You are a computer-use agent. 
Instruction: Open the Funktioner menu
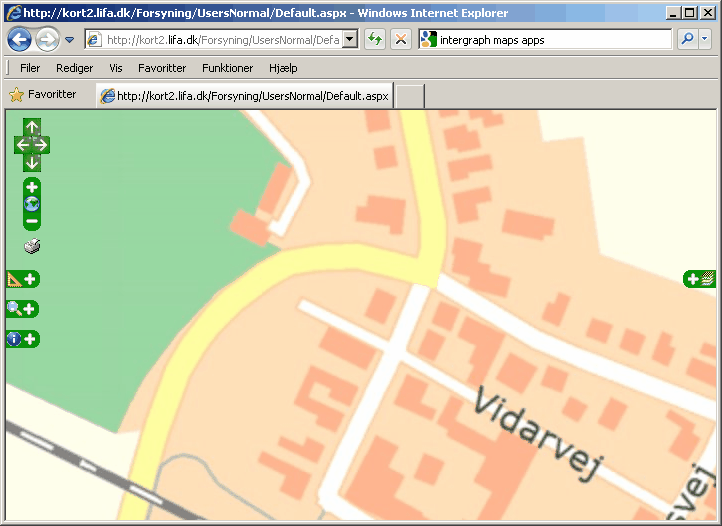click(x=227, y=68)
